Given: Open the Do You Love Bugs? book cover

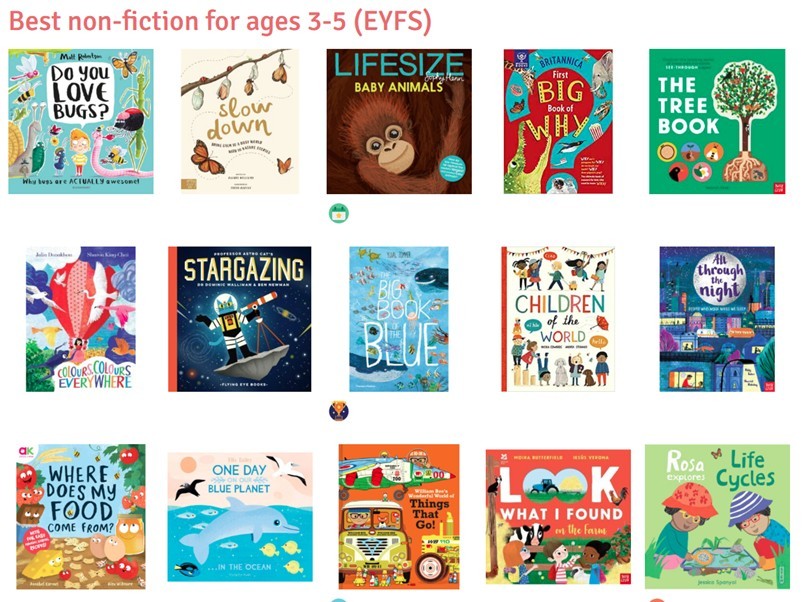Looking at the screenshot, I should click(x=81, y=122).
